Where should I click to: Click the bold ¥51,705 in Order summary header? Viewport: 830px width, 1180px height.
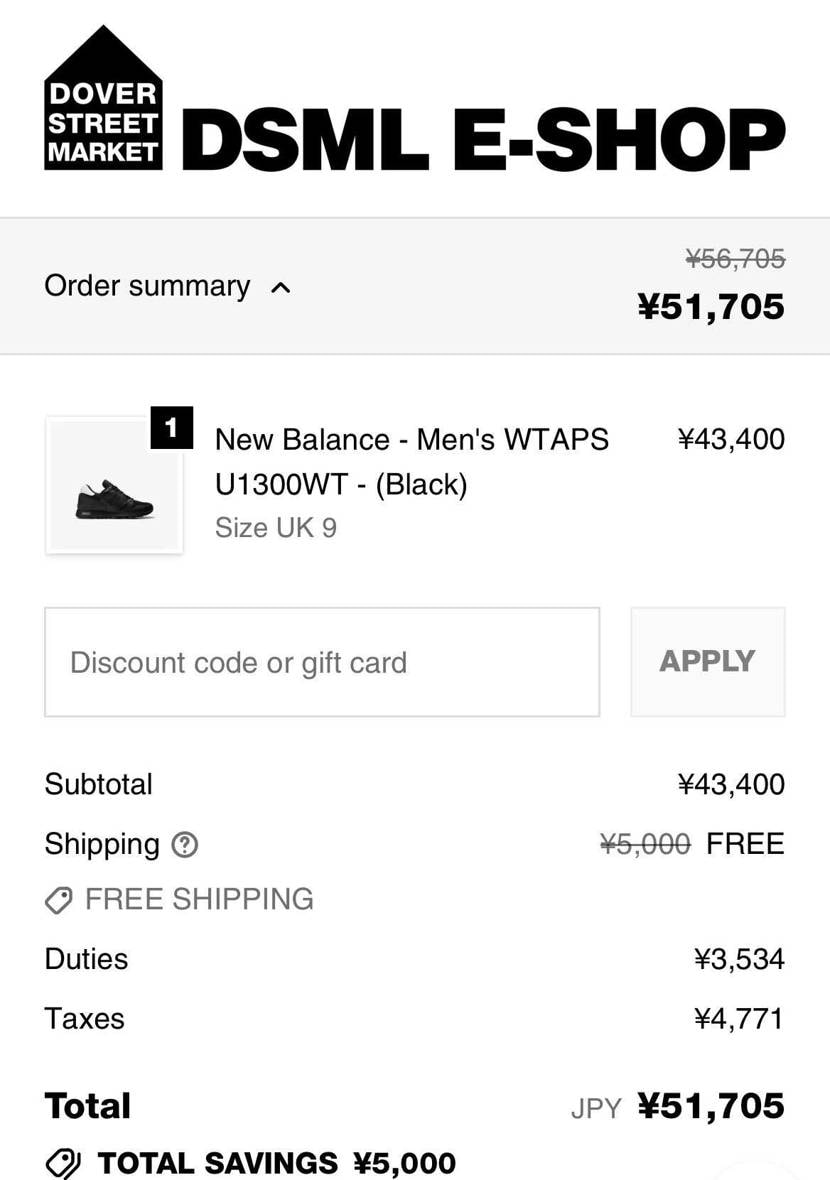711,306
